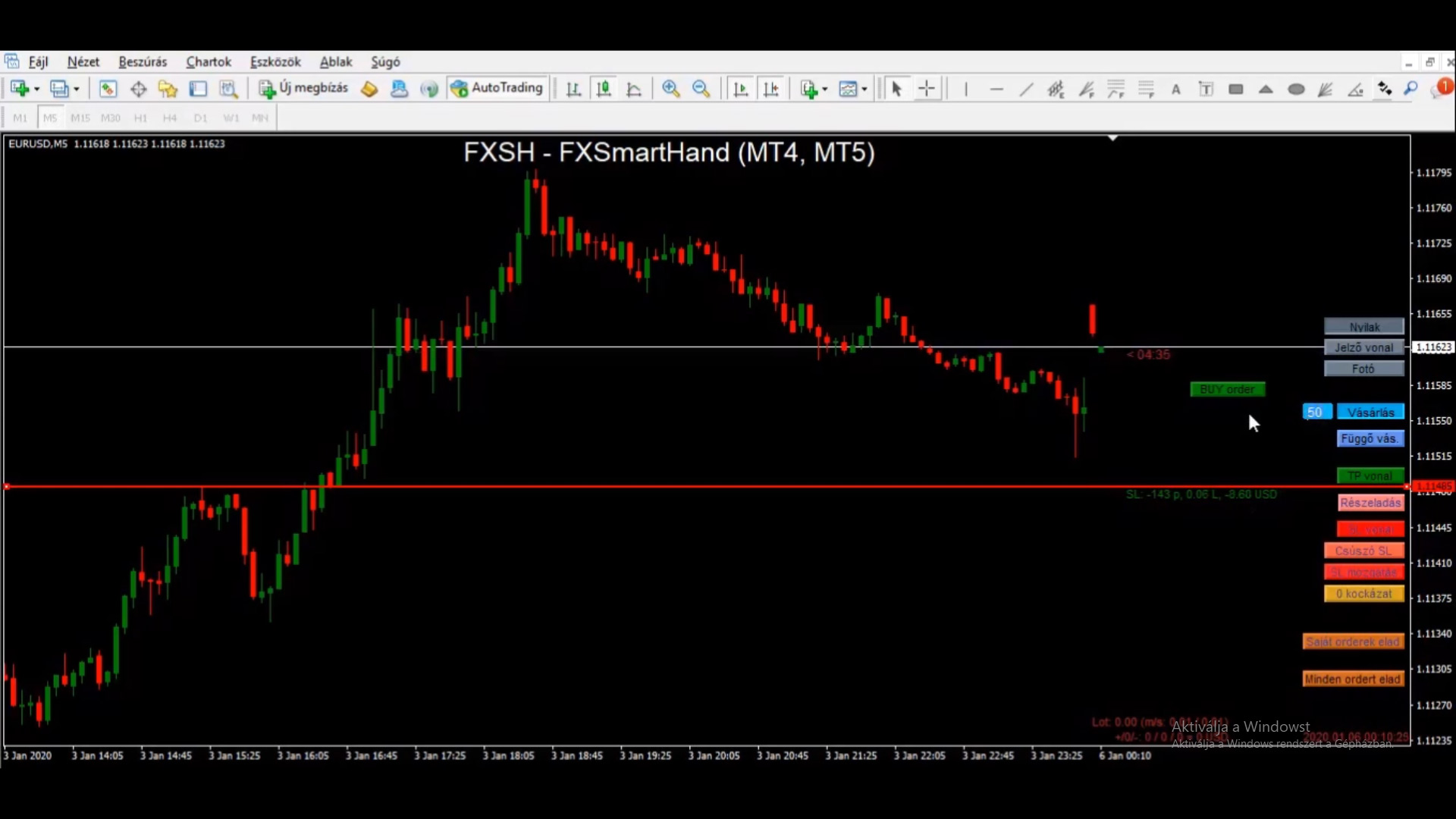Switch to M1 timeframe
The image size is (1456, 819).
[x=20, y=118]
